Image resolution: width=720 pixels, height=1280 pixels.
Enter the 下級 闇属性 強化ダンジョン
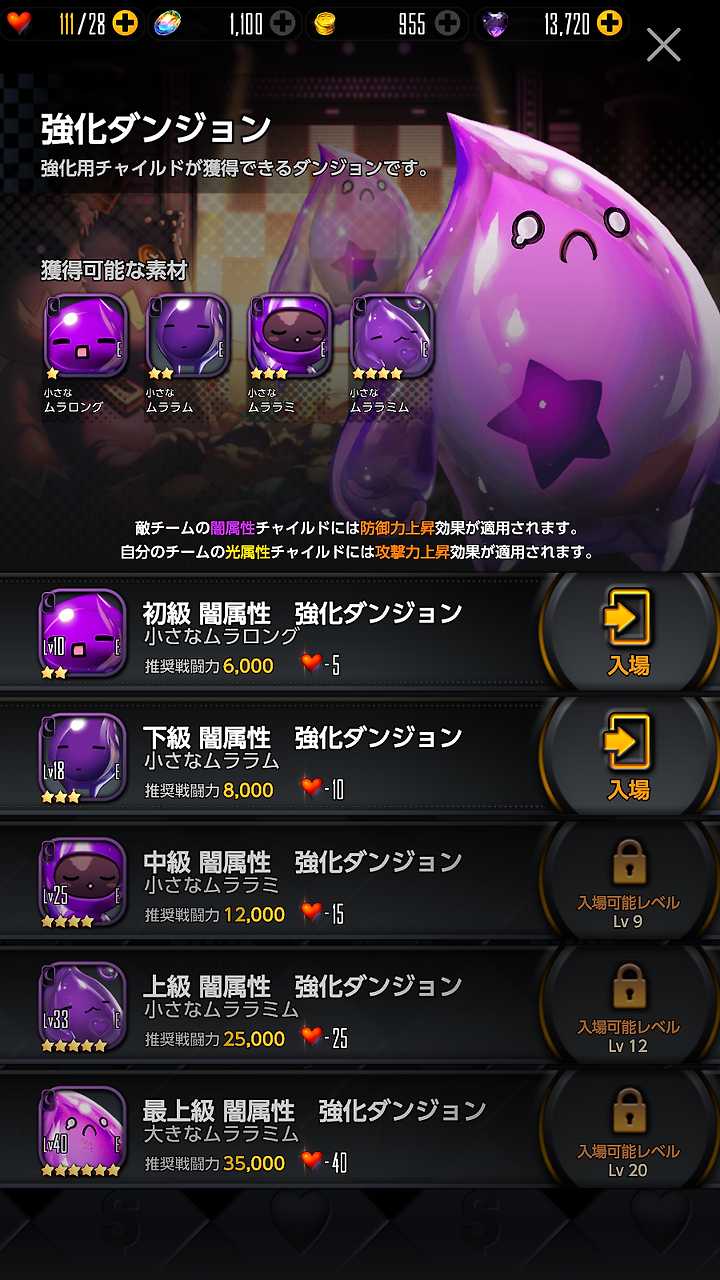[628, 756]
